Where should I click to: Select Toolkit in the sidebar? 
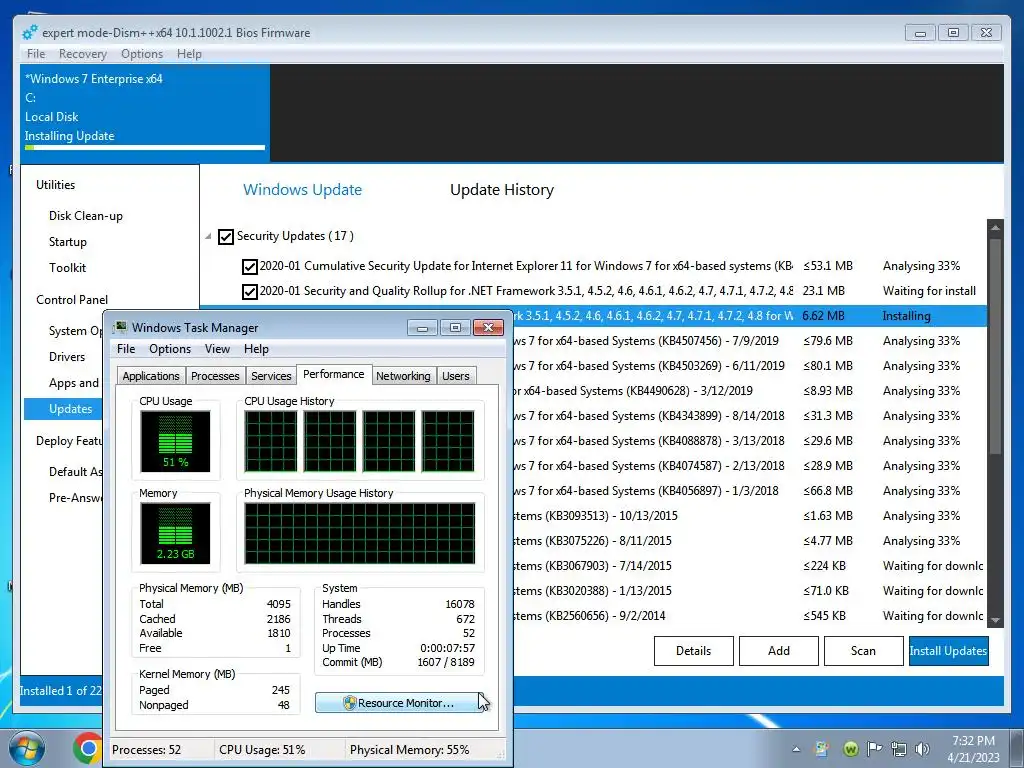pos(67,268)
